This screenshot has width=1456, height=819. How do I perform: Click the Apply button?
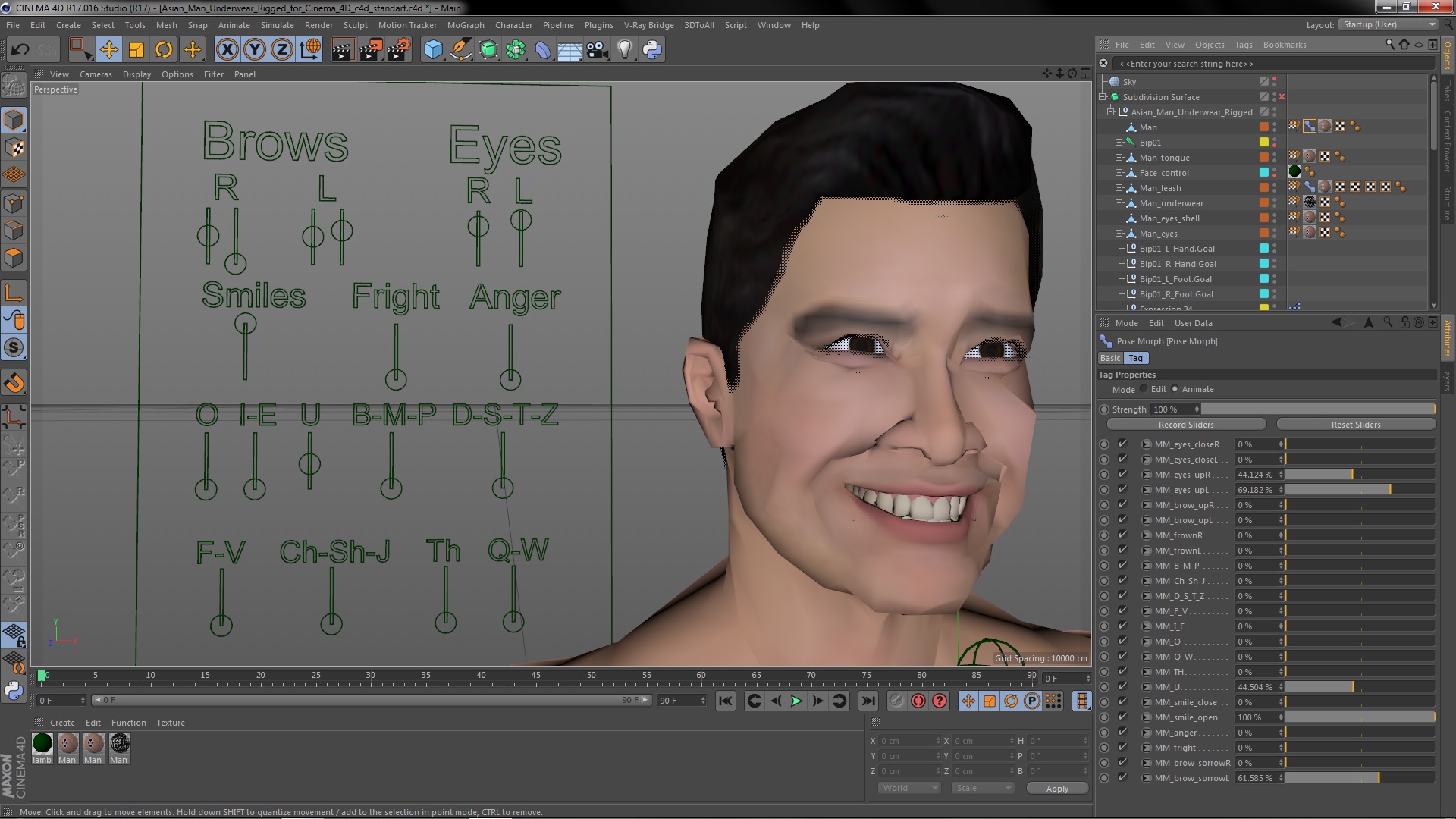[1057, 789]
